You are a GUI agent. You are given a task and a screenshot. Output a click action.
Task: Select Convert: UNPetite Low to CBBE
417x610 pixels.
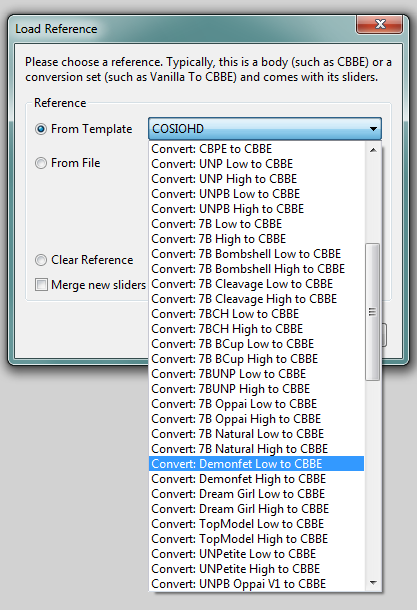[256, 554]
